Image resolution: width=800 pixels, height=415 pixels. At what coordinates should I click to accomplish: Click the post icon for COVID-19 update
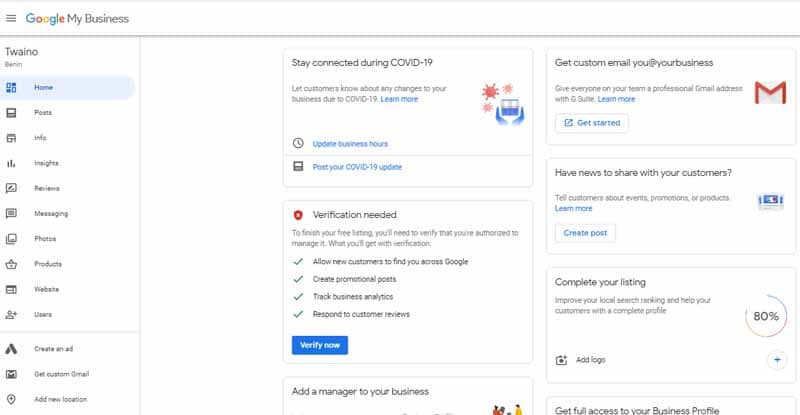click(298, 166)
